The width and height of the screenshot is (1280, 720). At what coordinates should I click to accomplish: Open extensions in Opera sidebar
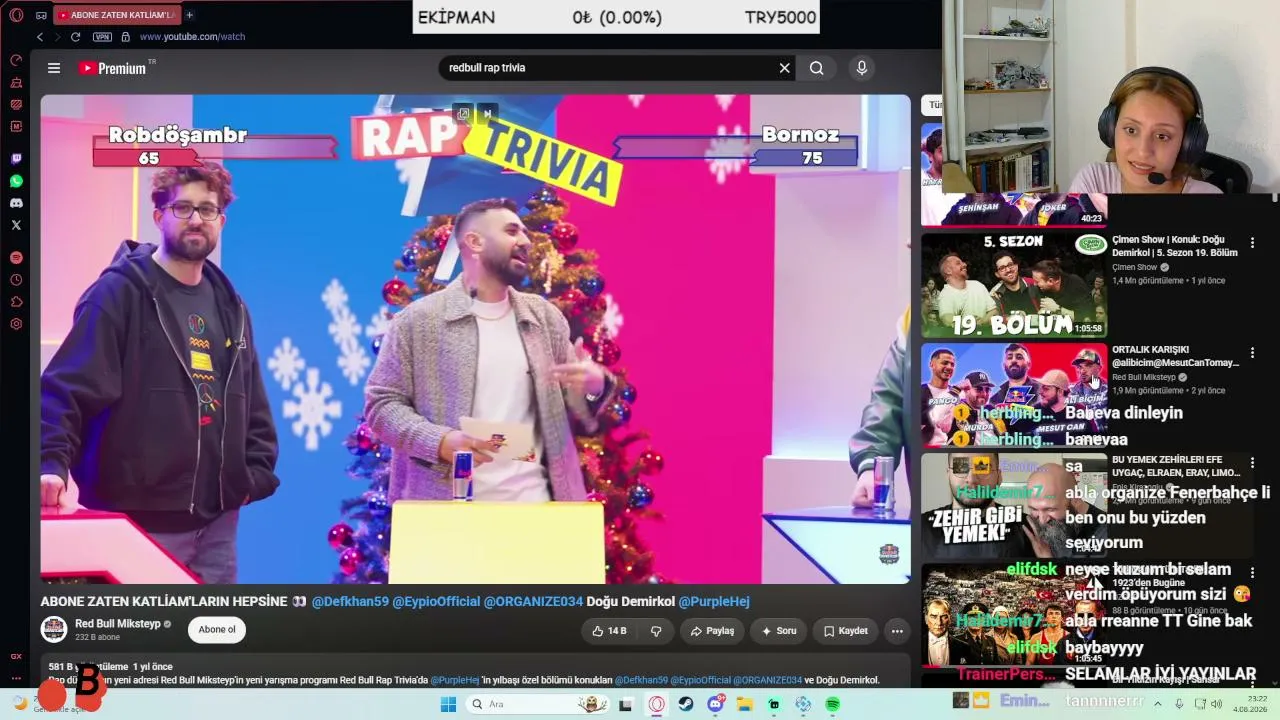pyautogui.click(x=16, y=302)
